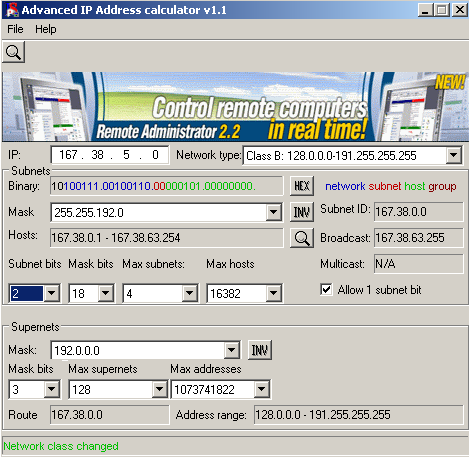The image size is (469, 457).
Task: Open the Max hosts 16382 dropdown
Action: pos(273,293)
